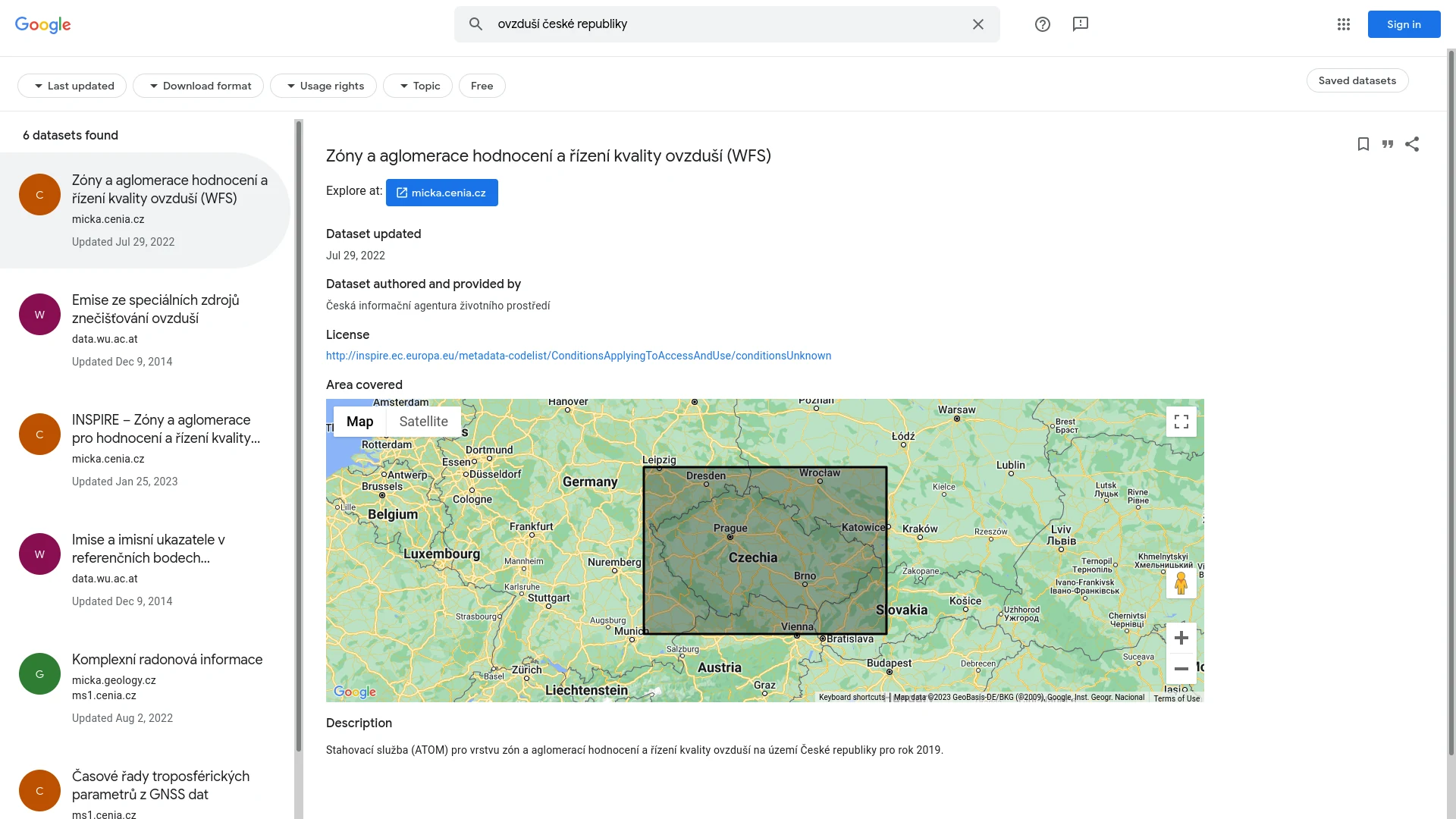Click the '6 datasets found' text
The width and height of the screenshot is (1456, 819).
(71, 135)
